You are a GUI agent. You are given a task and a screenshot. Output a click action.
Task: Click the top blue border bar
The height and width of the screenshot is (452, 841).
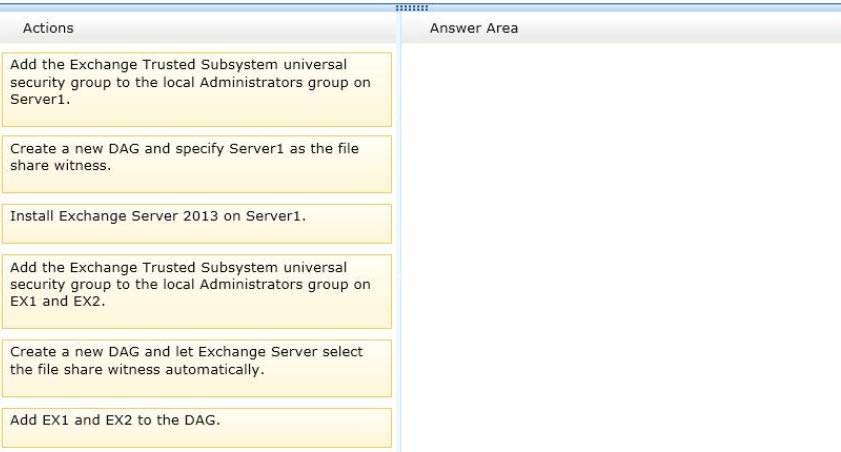(x=420, y=8)
